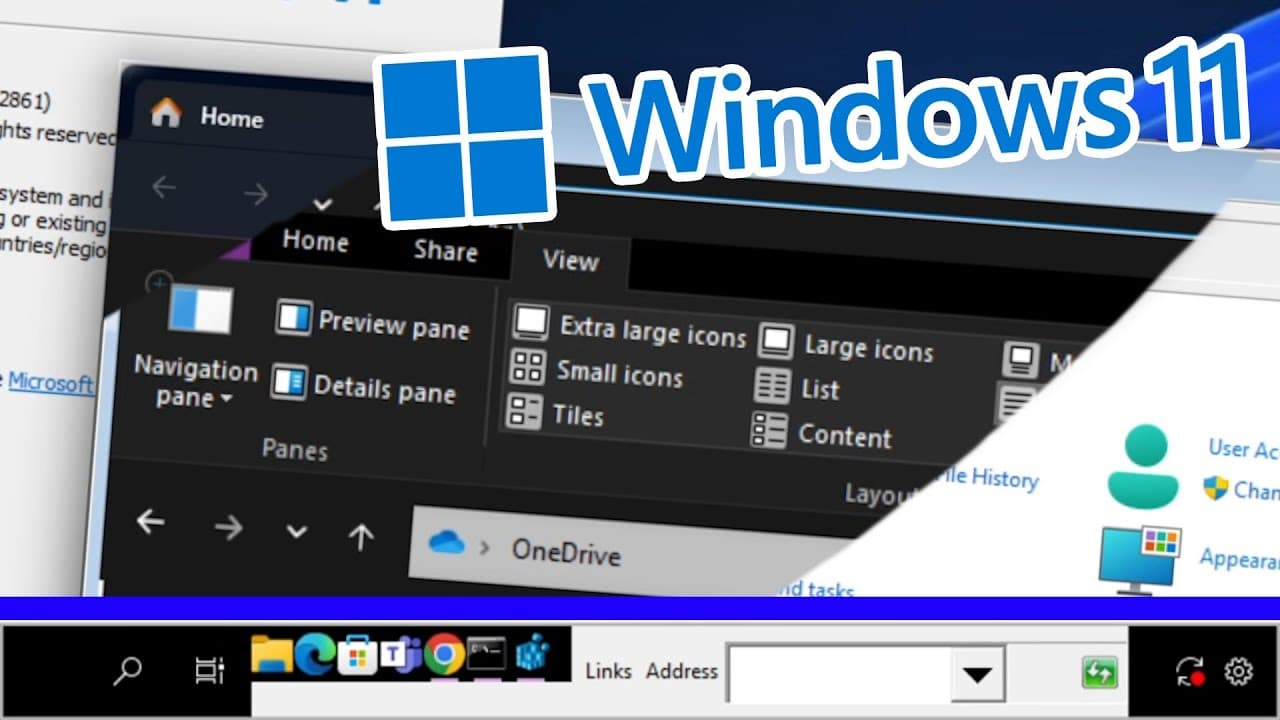The height and width of the screenshot is (720, 1280).
Task: Select Small icons layout
Action: [x=596, y=371]
